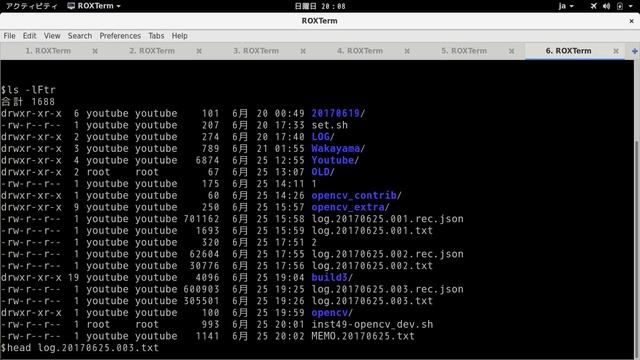Open the ROXTerm application menu in top bar
The width and height of the screenshot is (640, 360).
point(94,6)
